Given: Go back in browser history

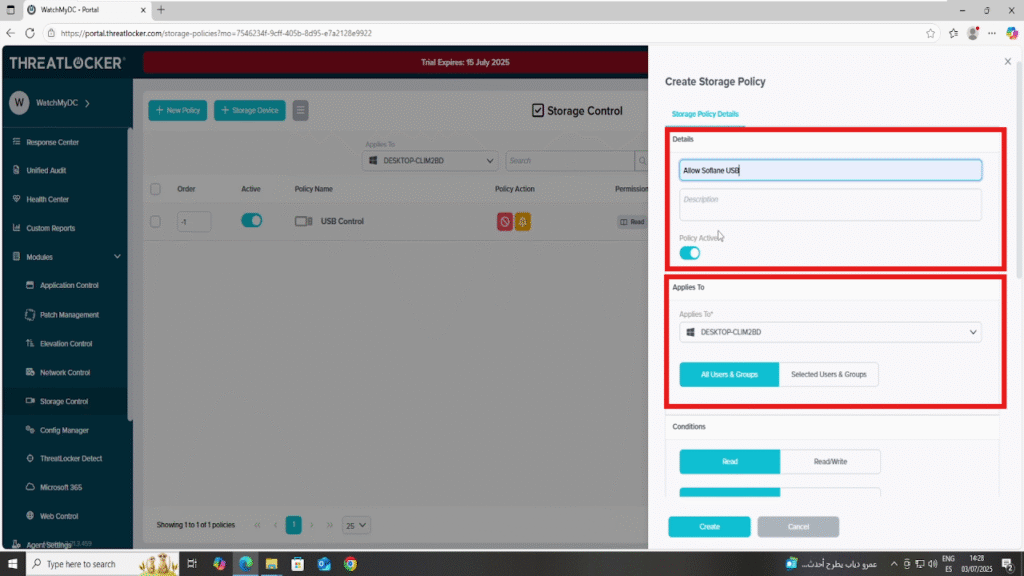Looking at the screenshot, I should tap(10, 33).
